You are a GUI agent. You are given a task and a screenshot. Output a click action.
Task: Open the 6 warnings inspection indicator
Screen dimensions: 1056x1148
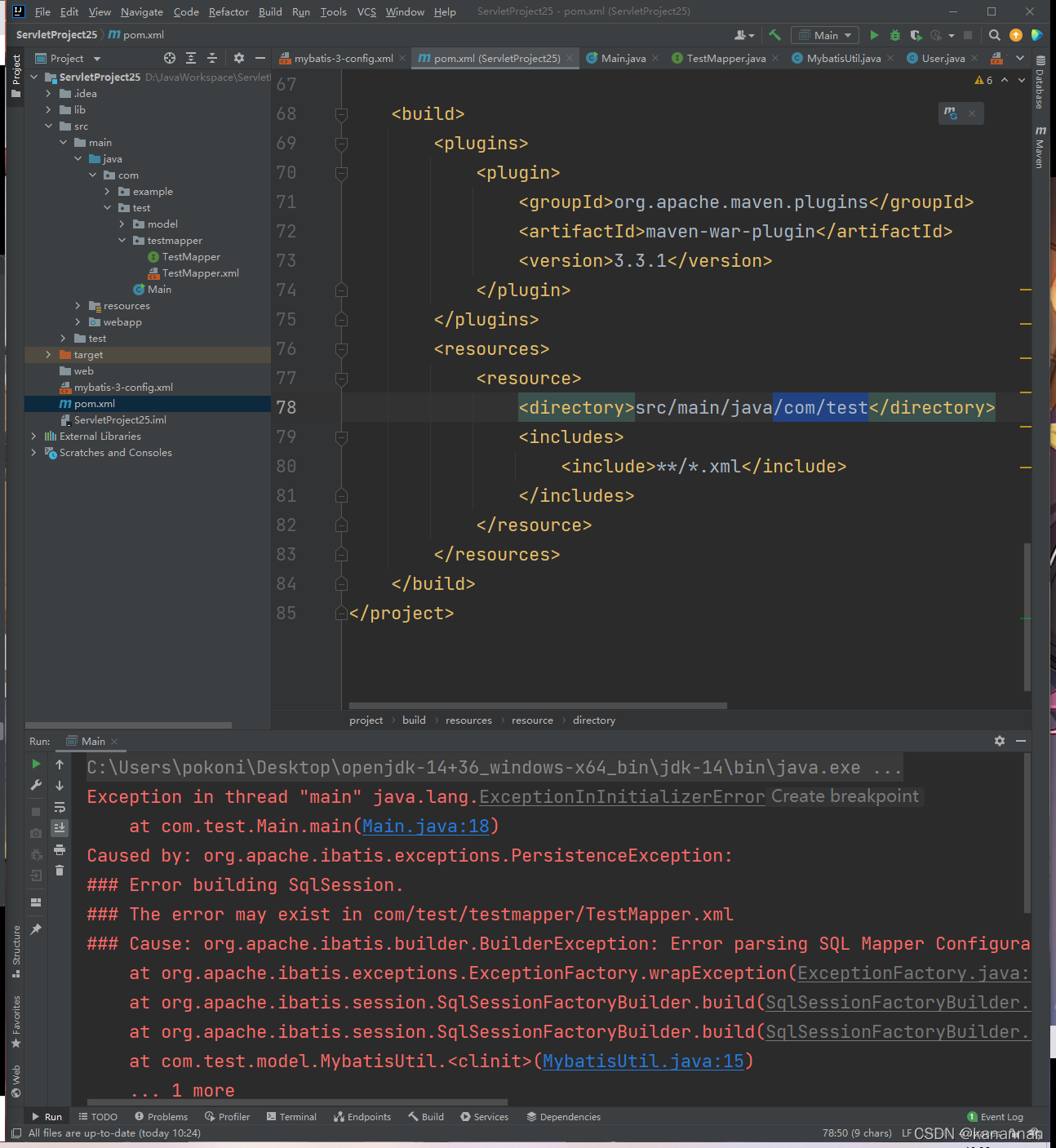coord(983,80)
